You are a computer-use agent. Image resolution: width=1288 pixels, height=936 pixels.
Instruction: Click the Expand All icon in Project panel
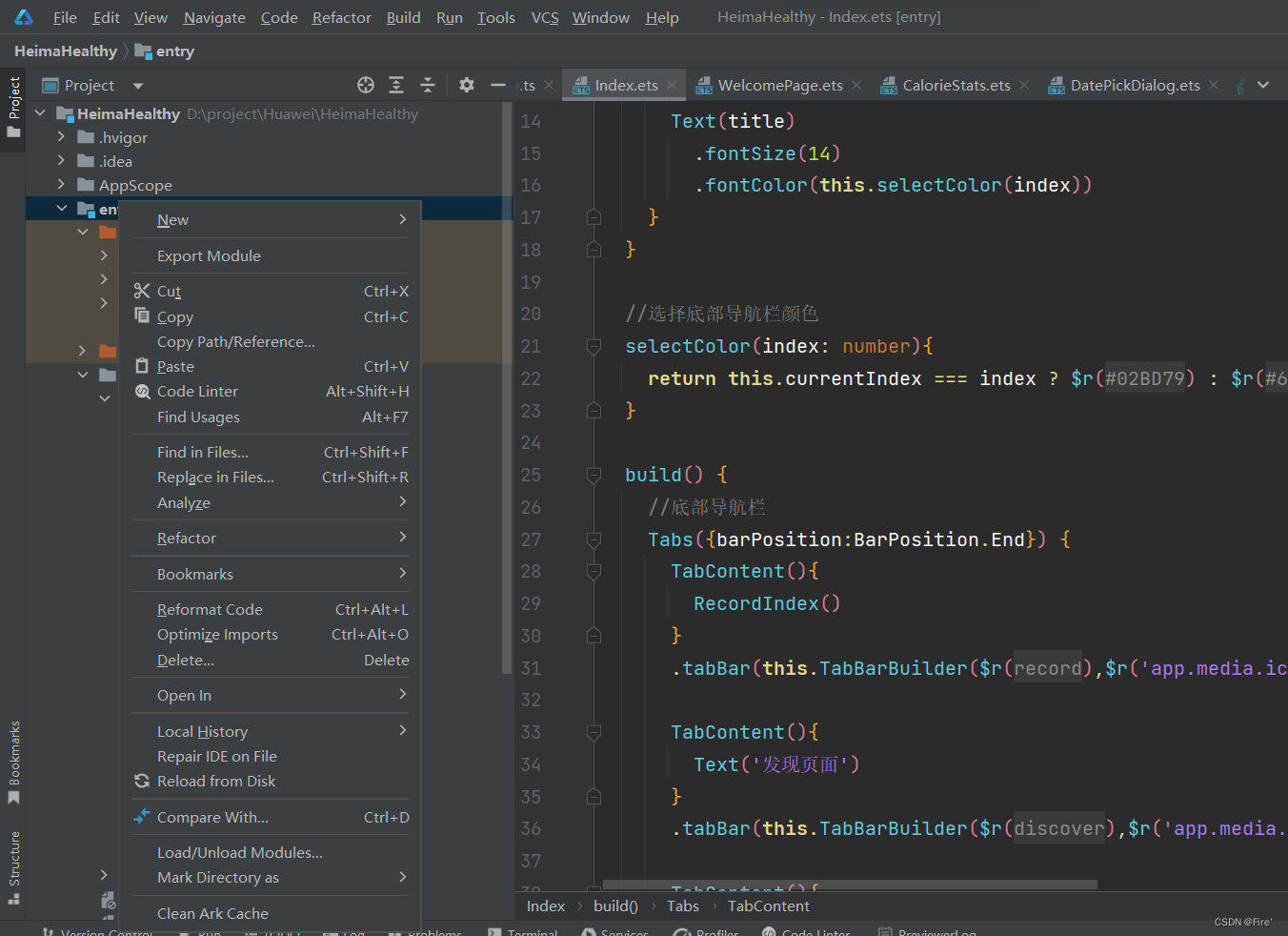396,86
